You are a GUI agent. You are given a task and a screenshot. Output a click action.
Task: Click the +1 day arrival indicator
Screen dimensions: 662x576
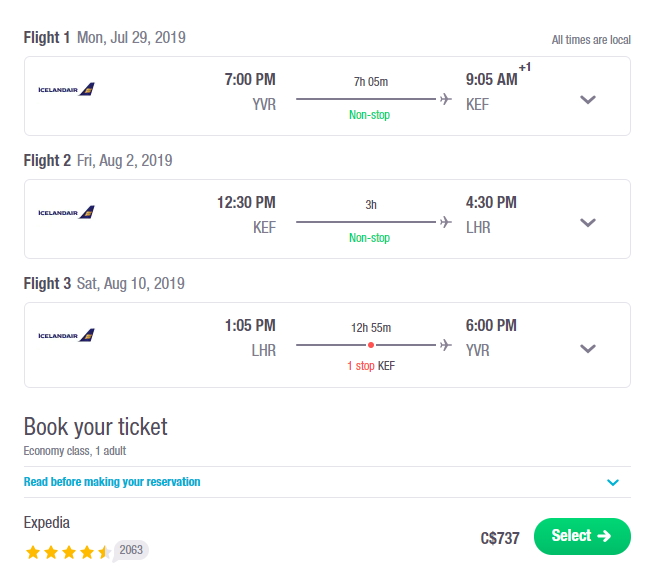(x=525, y=67)
